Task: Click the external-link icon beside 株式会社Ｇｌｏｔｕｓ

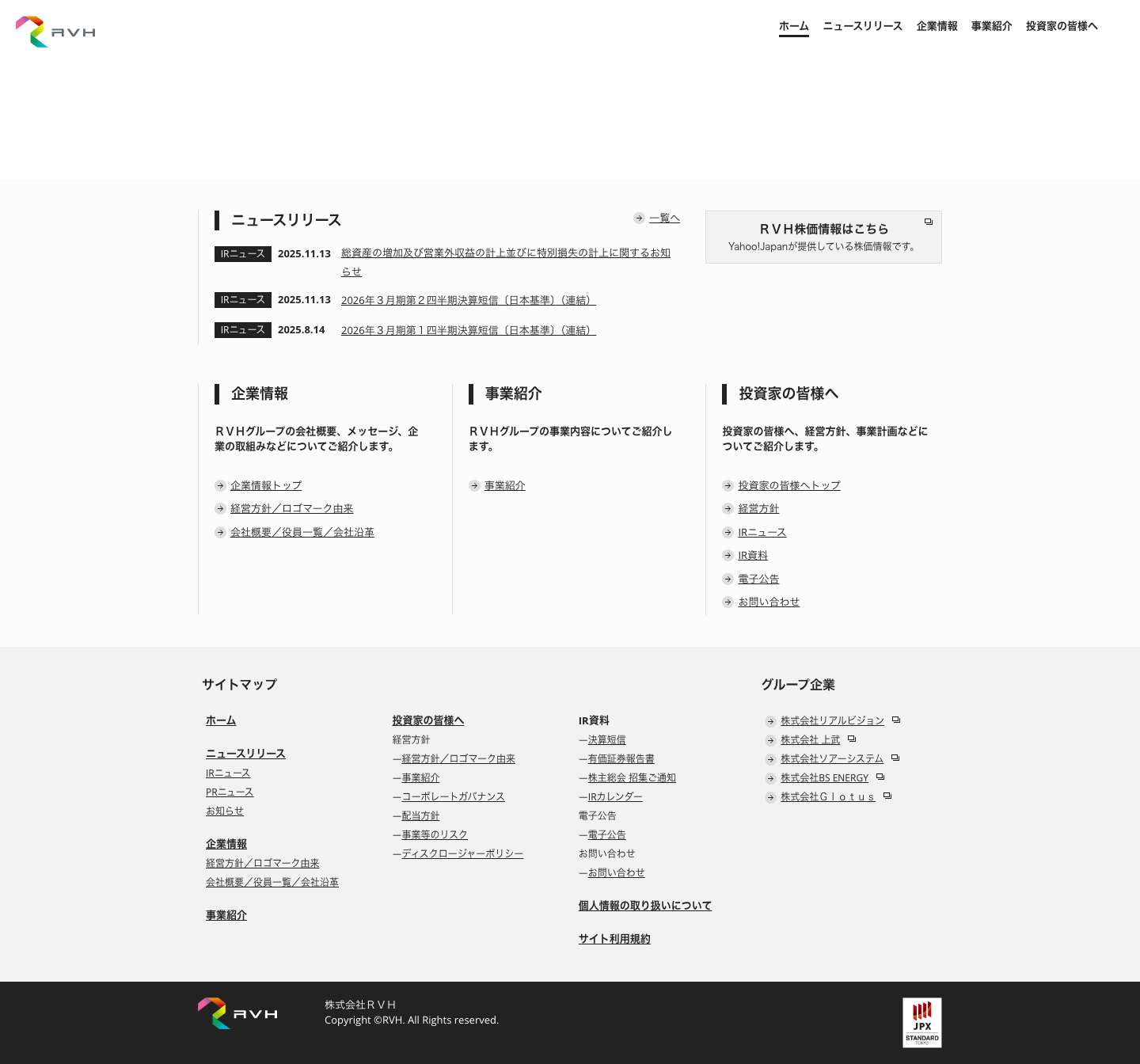Action: 887,796
